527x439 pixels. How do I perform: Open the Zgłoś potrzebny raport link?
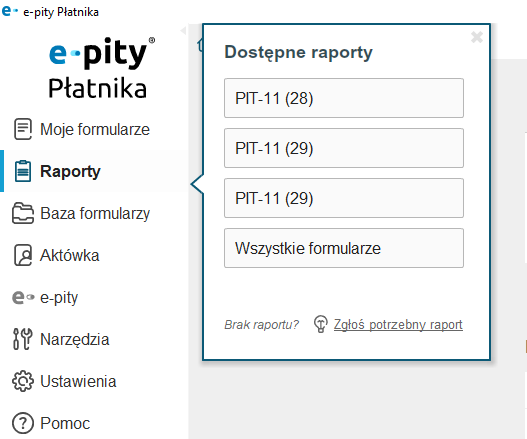[x=398, y=325]
